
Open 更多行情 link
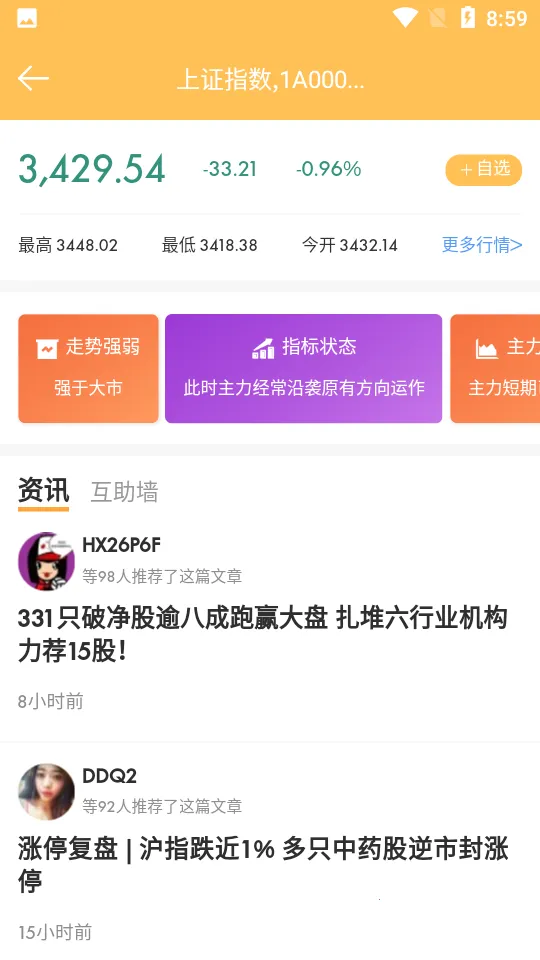pos(482,245)
